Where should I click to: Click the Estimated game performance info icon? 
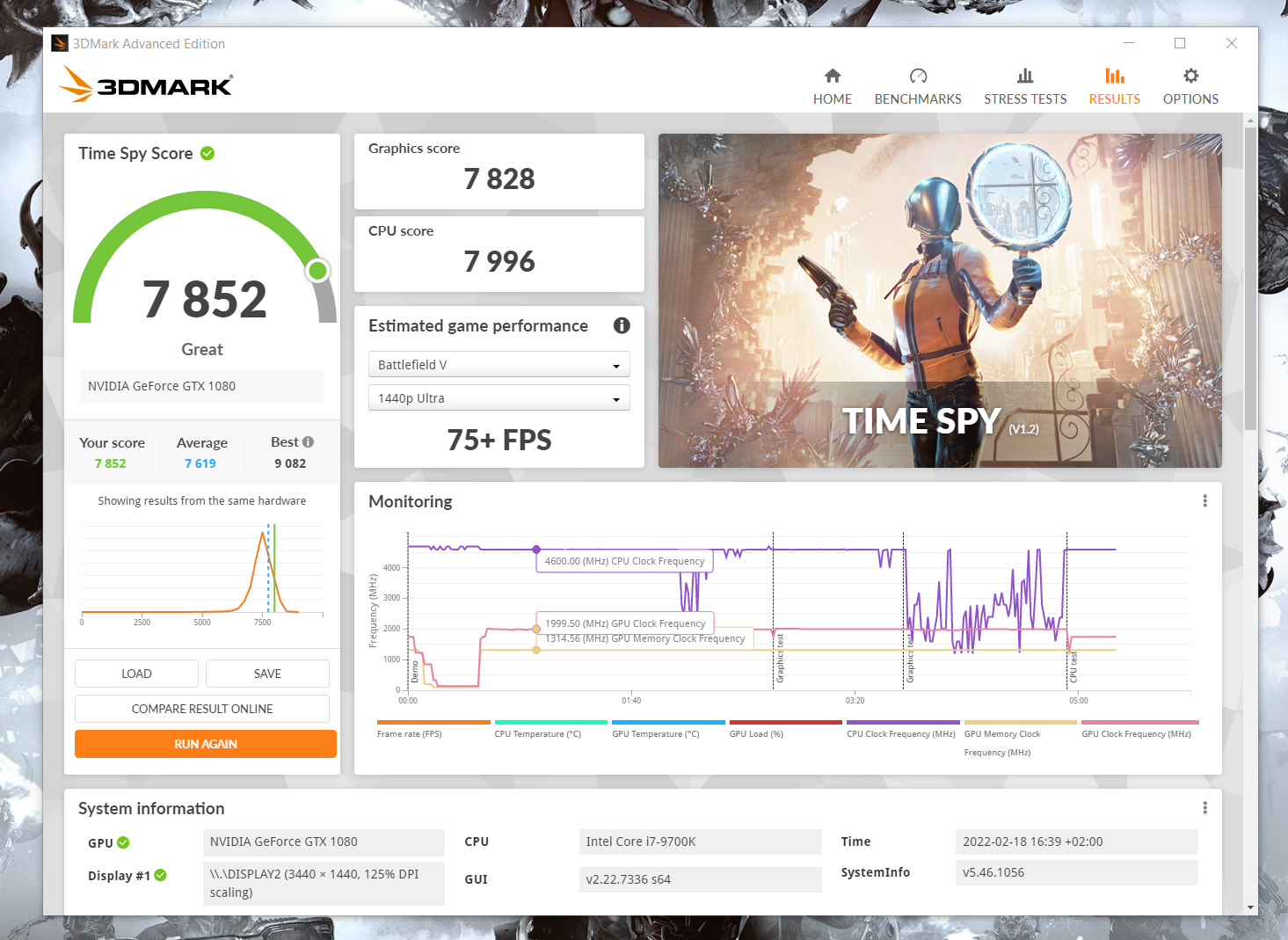(622, 325)
